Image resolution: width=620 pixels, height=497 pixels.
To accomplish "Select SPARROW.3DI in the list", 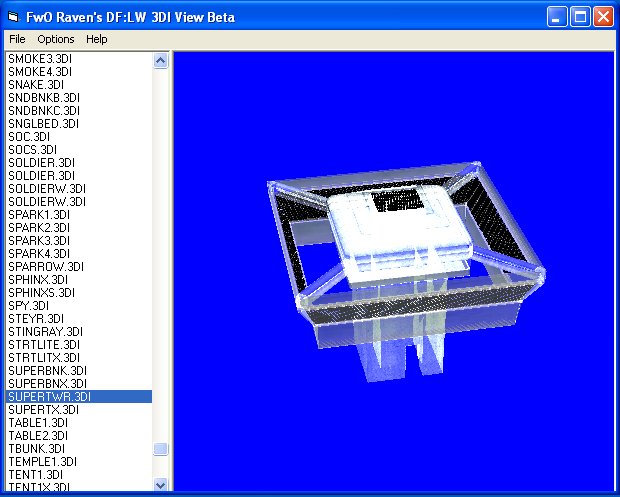I will (x=46, y=267).
